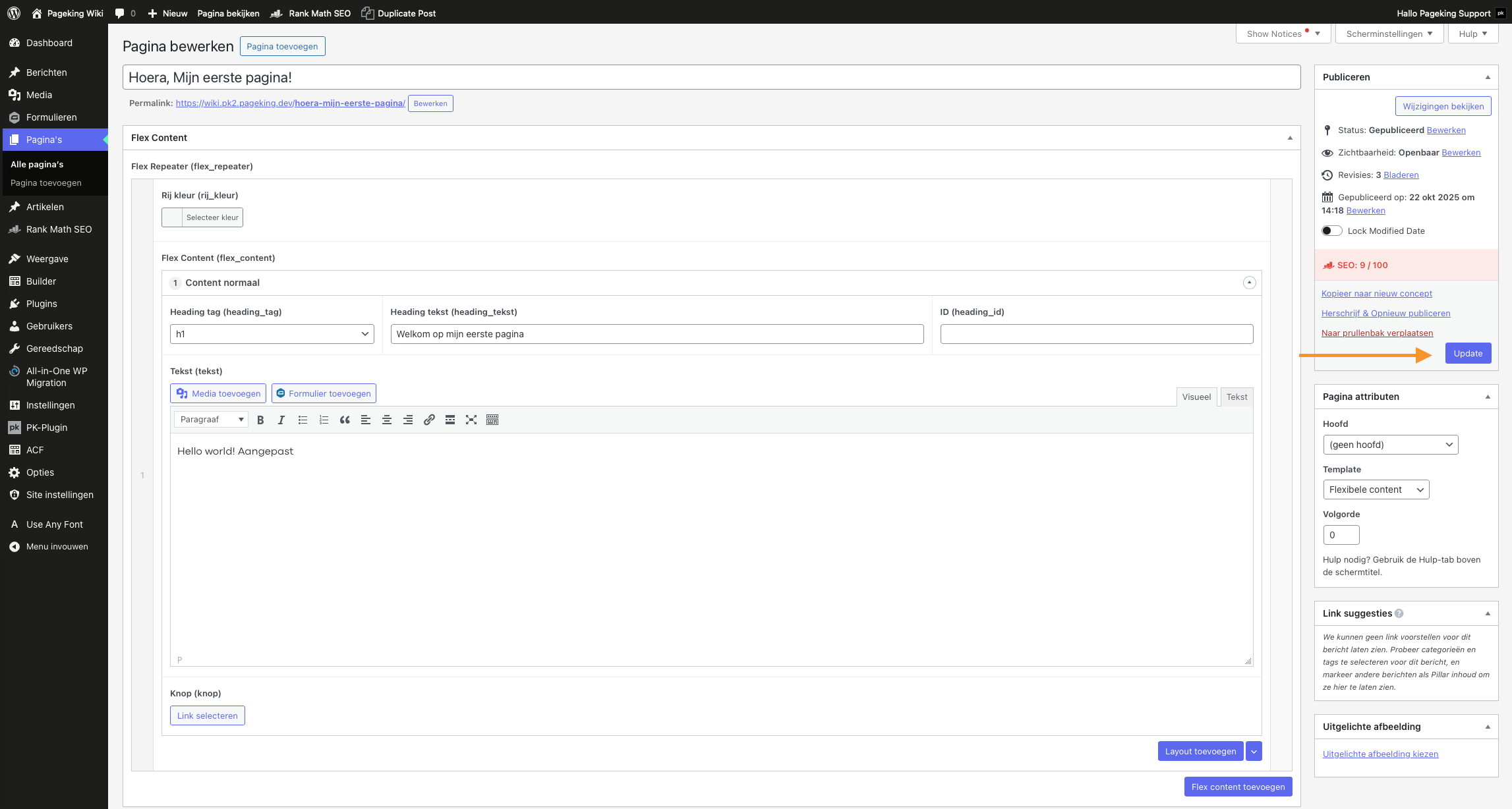Click the insert link chain icon
1512x809 pixels.
pyautogui.click(x=429, y=420)
